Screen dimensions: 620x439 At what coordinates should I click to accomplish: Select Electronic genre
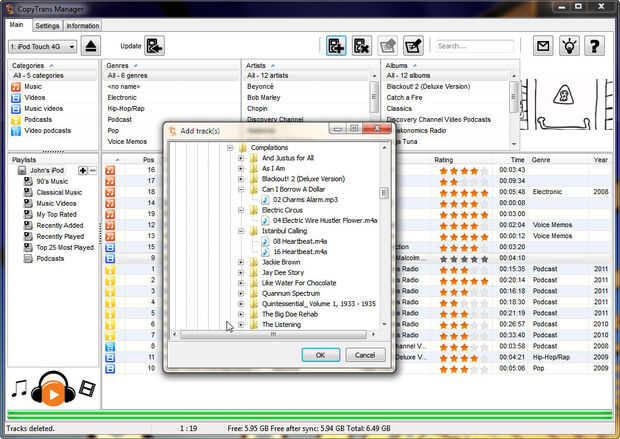(122, 97)
